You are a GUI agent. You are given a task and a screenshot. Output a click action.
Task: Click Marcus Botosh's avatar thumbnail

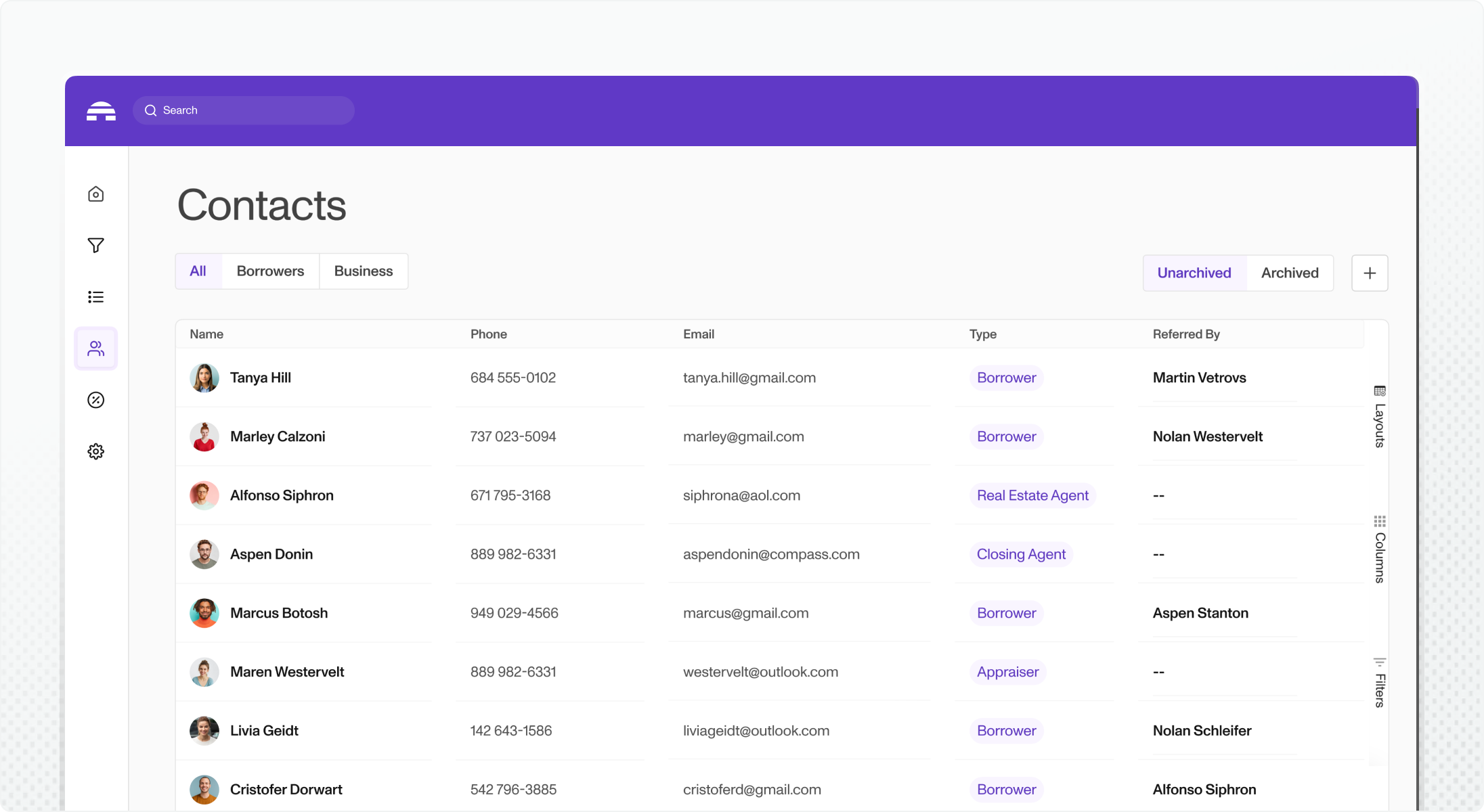(x=204, y=613)
